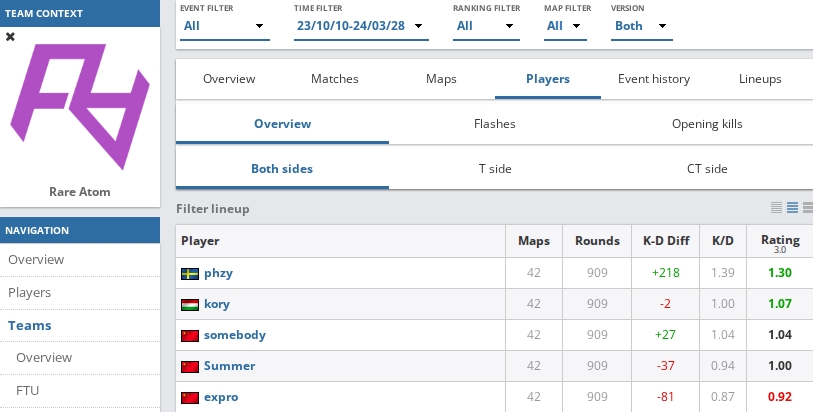
Task: Select the Overview sub-tab under Players
Action: (283, 124)
